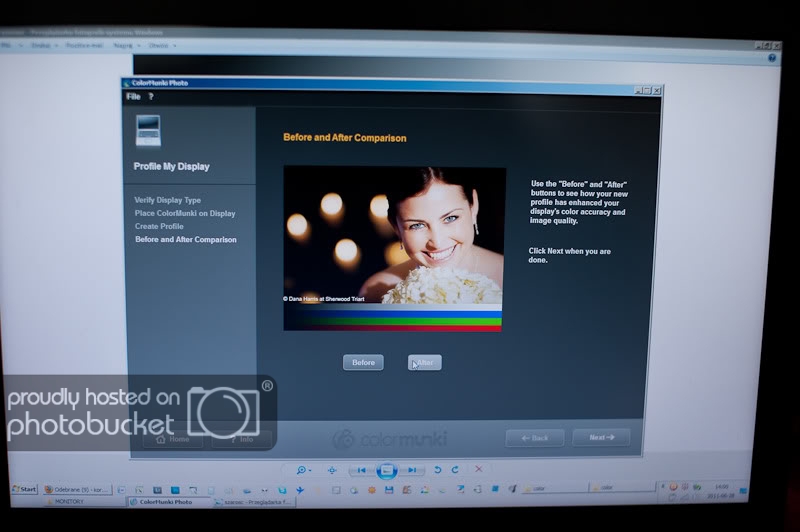Screen dimensions: 800x532
Task: Click the taskbar clock showing 14:00
Action: click(721, 487)
